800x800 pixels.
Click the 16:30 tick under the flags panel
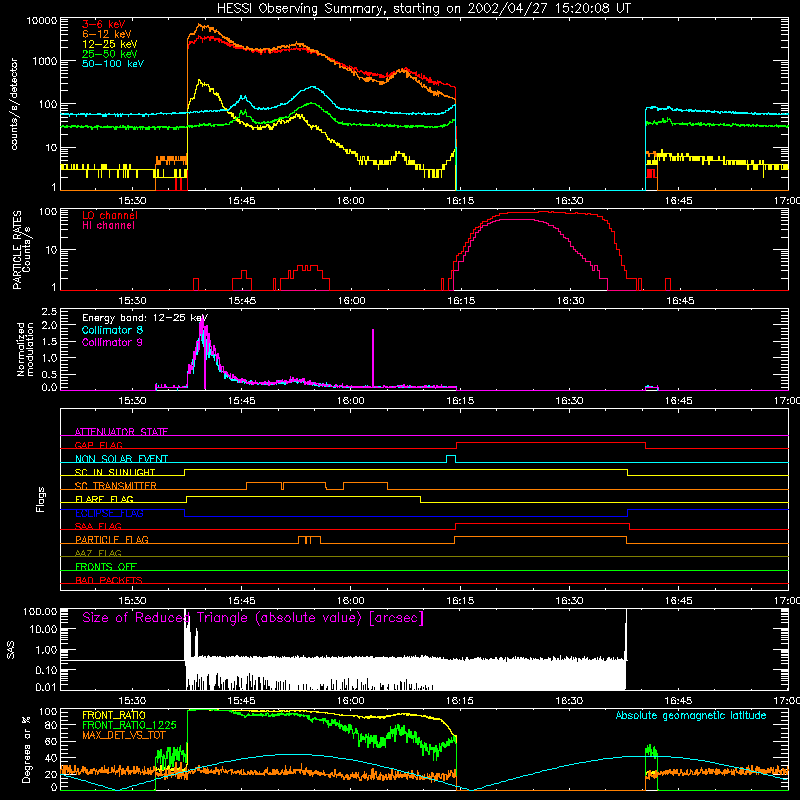coord(569,601)
